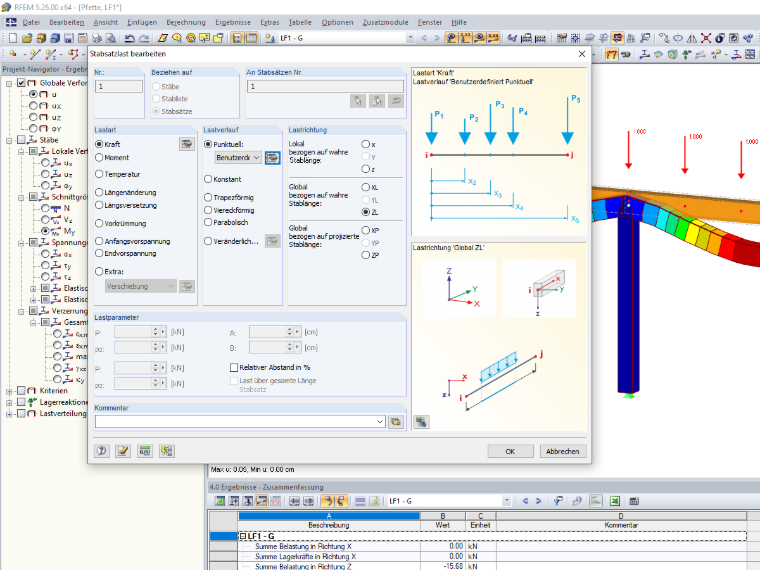Open the Zusatzmodule menu
The image size is (760, 570).
385,22
